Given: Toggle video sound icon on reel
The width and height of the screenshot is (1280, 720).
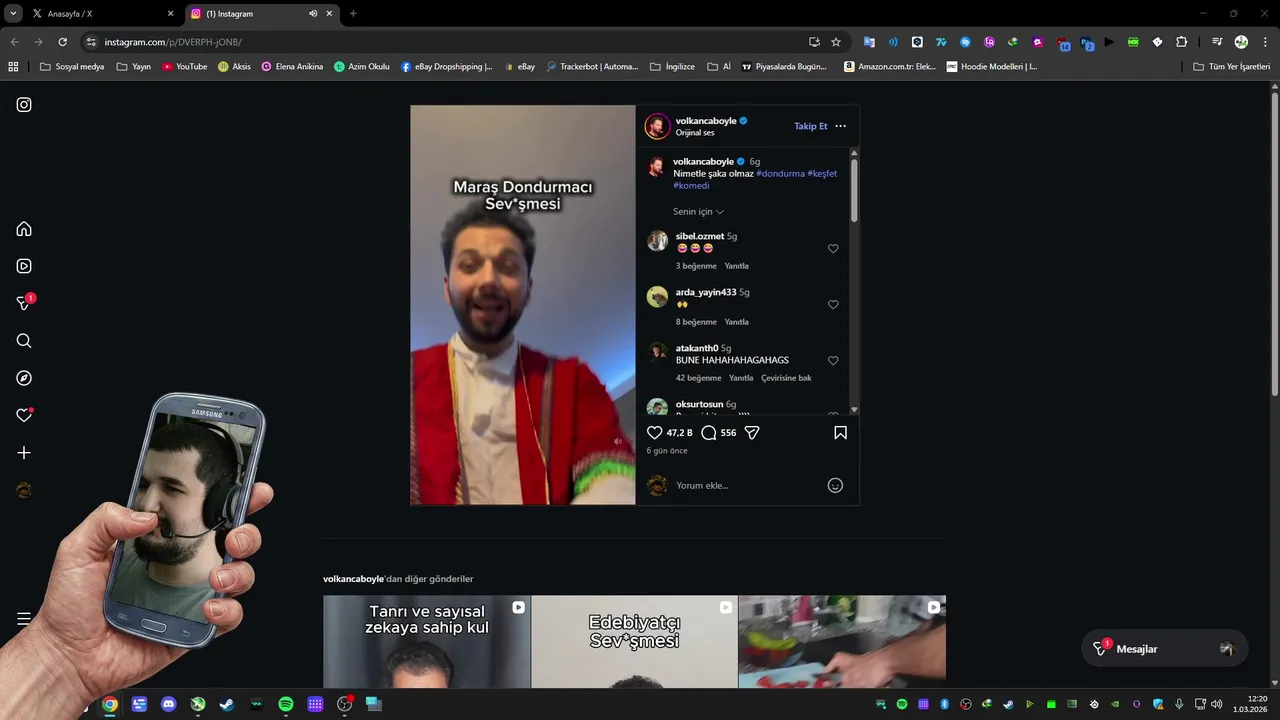Looking at the screenshot, I should click(x=617, y=441).
